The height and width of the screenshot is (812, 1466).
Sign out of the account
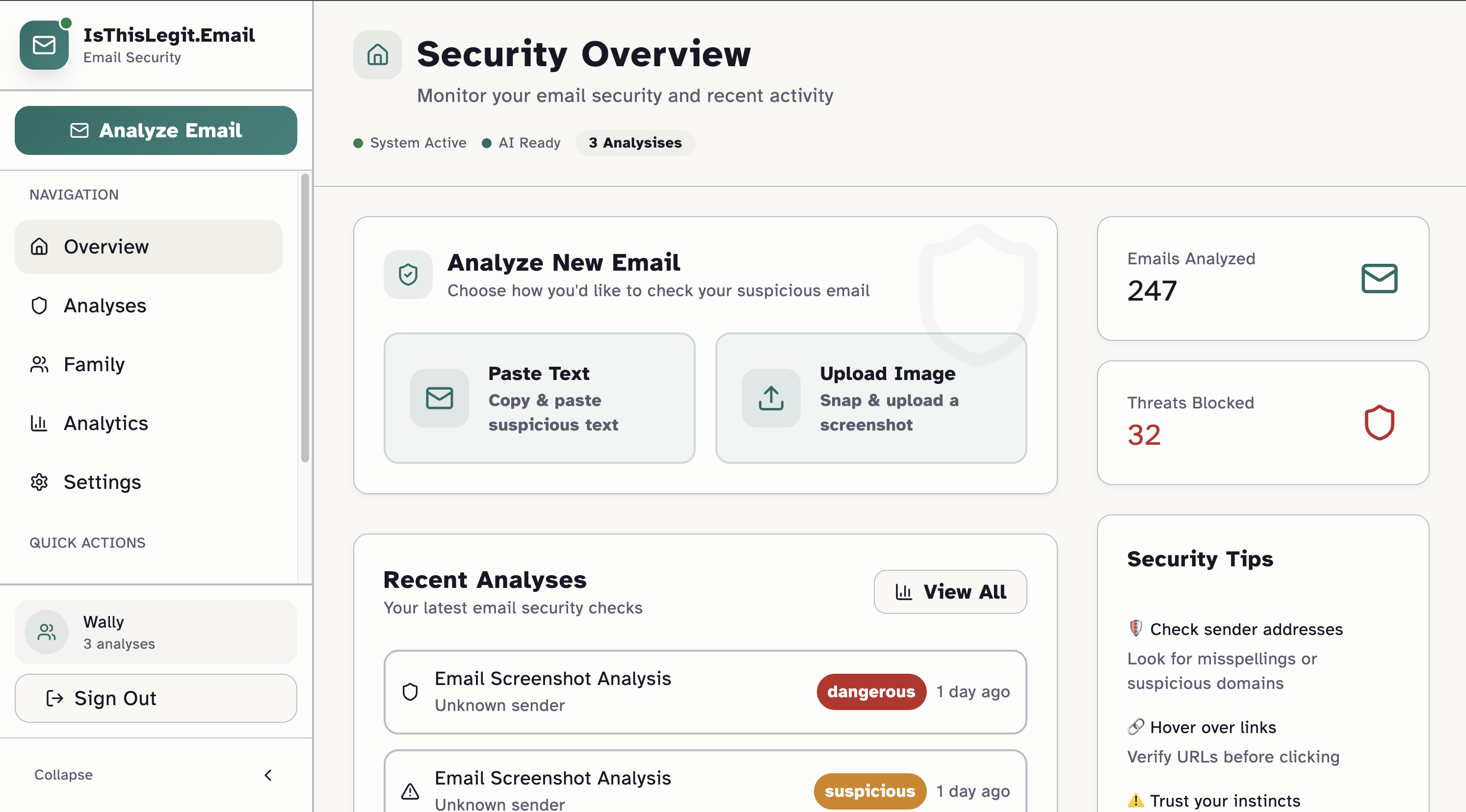tap(156, 698)
